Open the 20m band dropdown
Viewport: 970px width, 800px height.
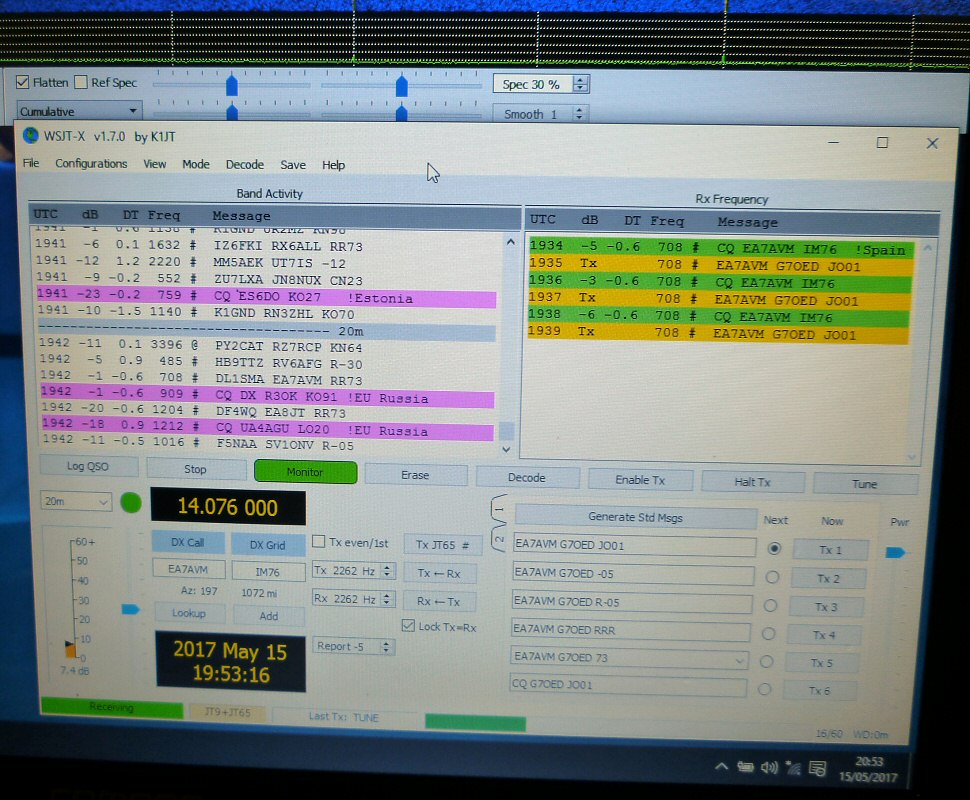point(76,502)
